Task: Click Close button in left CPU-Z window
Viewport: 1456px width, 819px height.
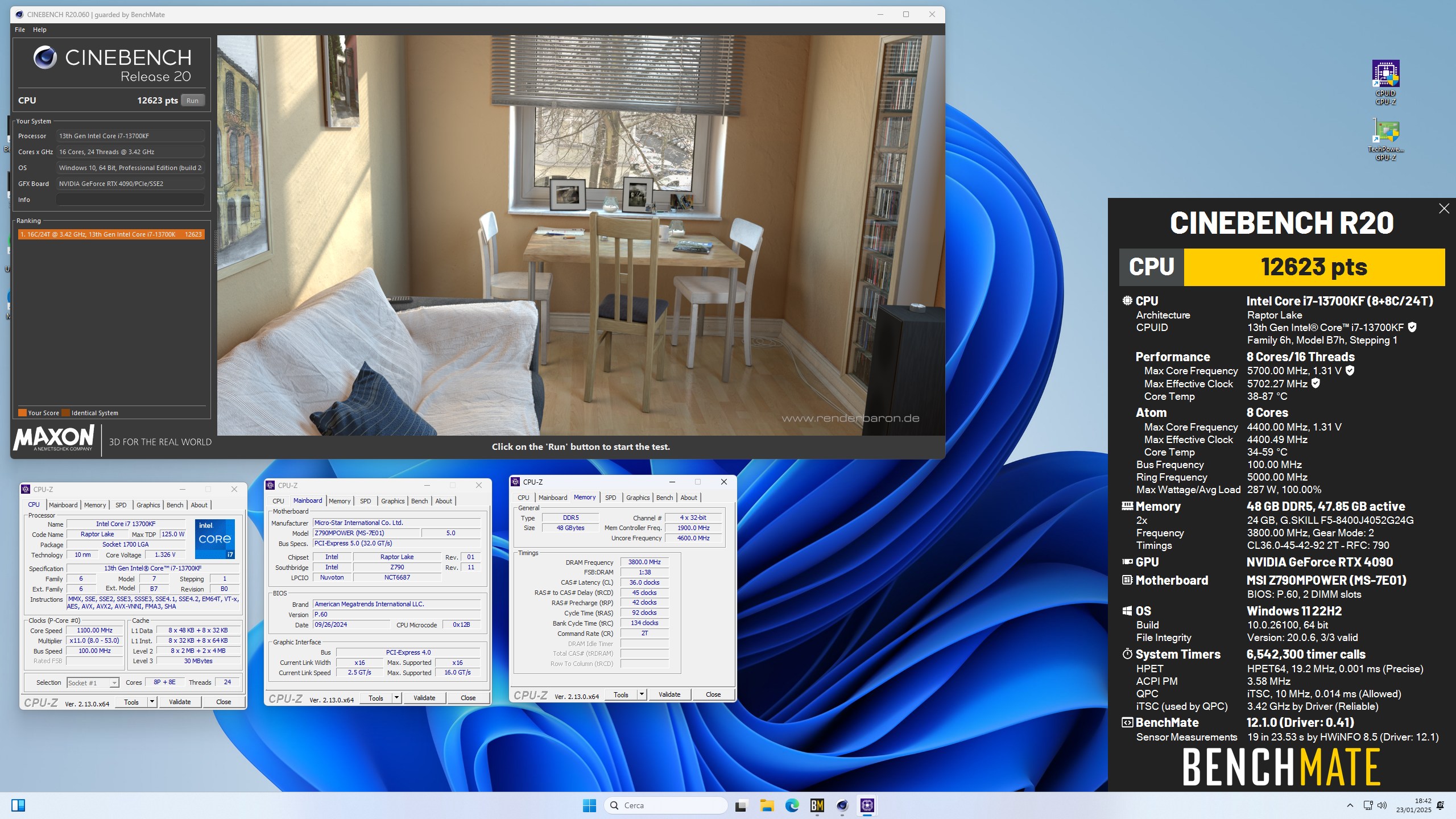Action: [224, 702]
